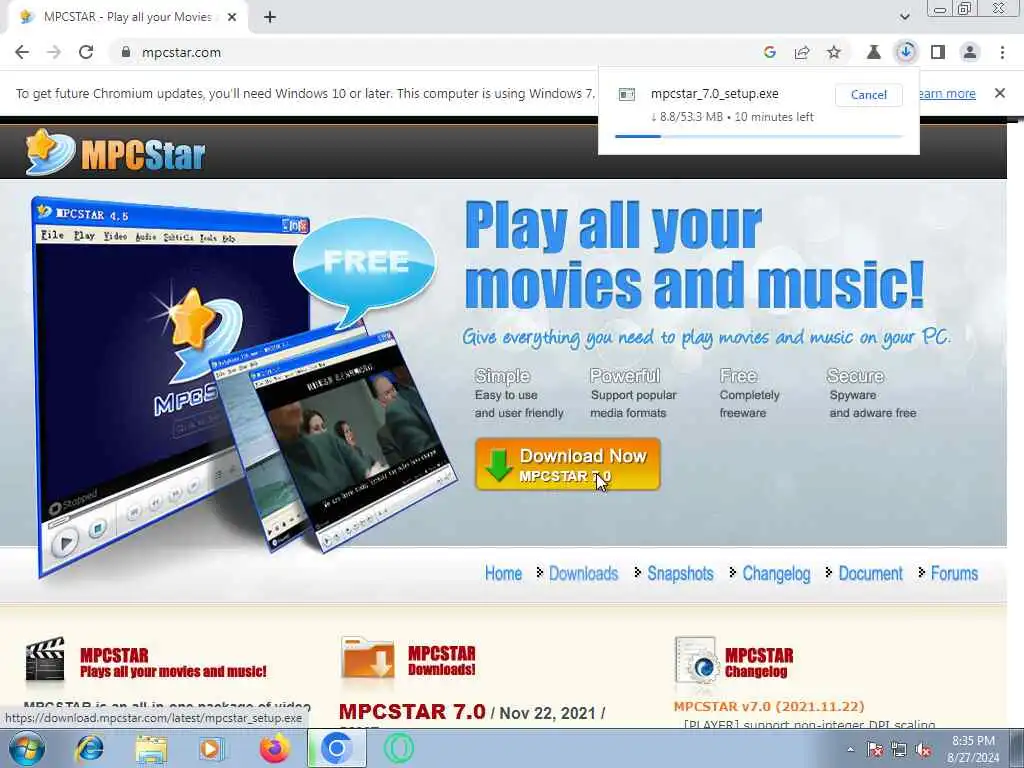Click the Action Center flag icon

click(x=874, y=750)
